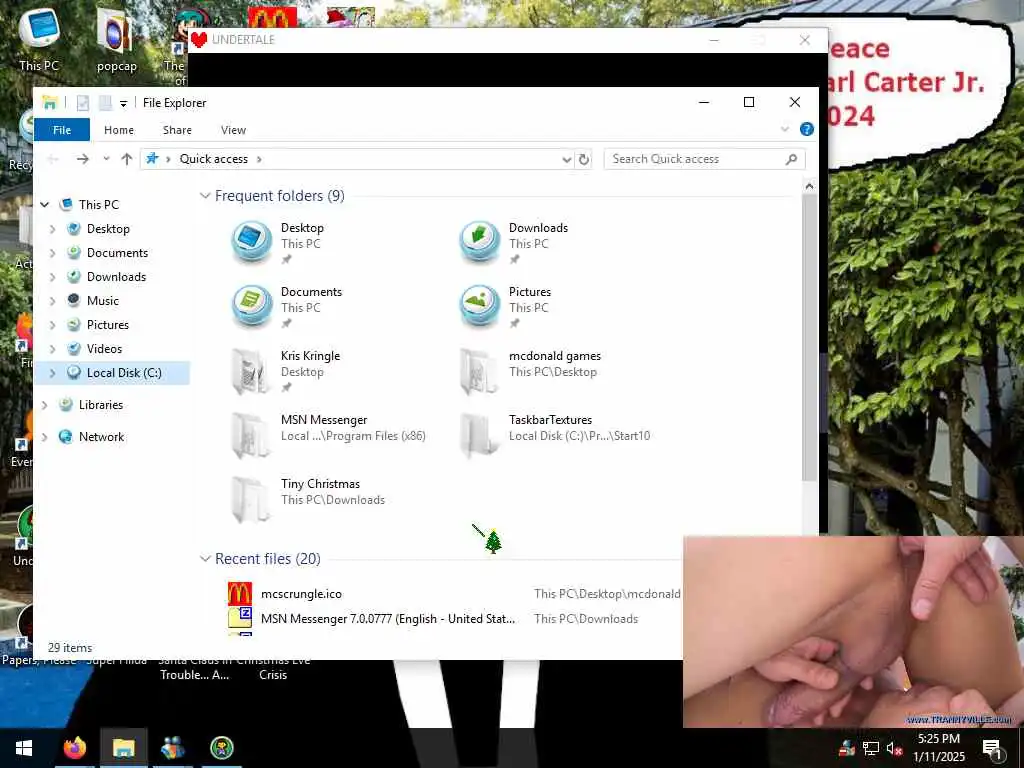Open MSN Messenger taskbar icon

[x=172, y=748]
